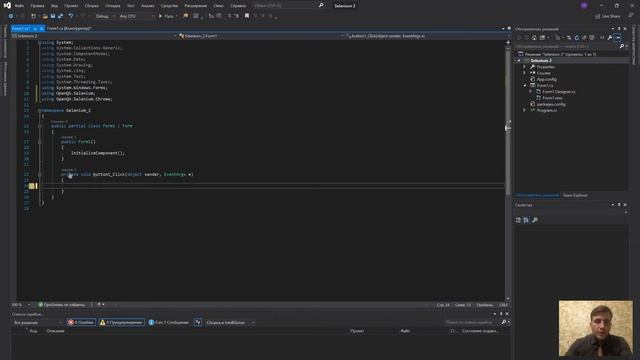Click the search magnifier in title bar
This screenshot has height=360, width=640.
pos(321,5)
